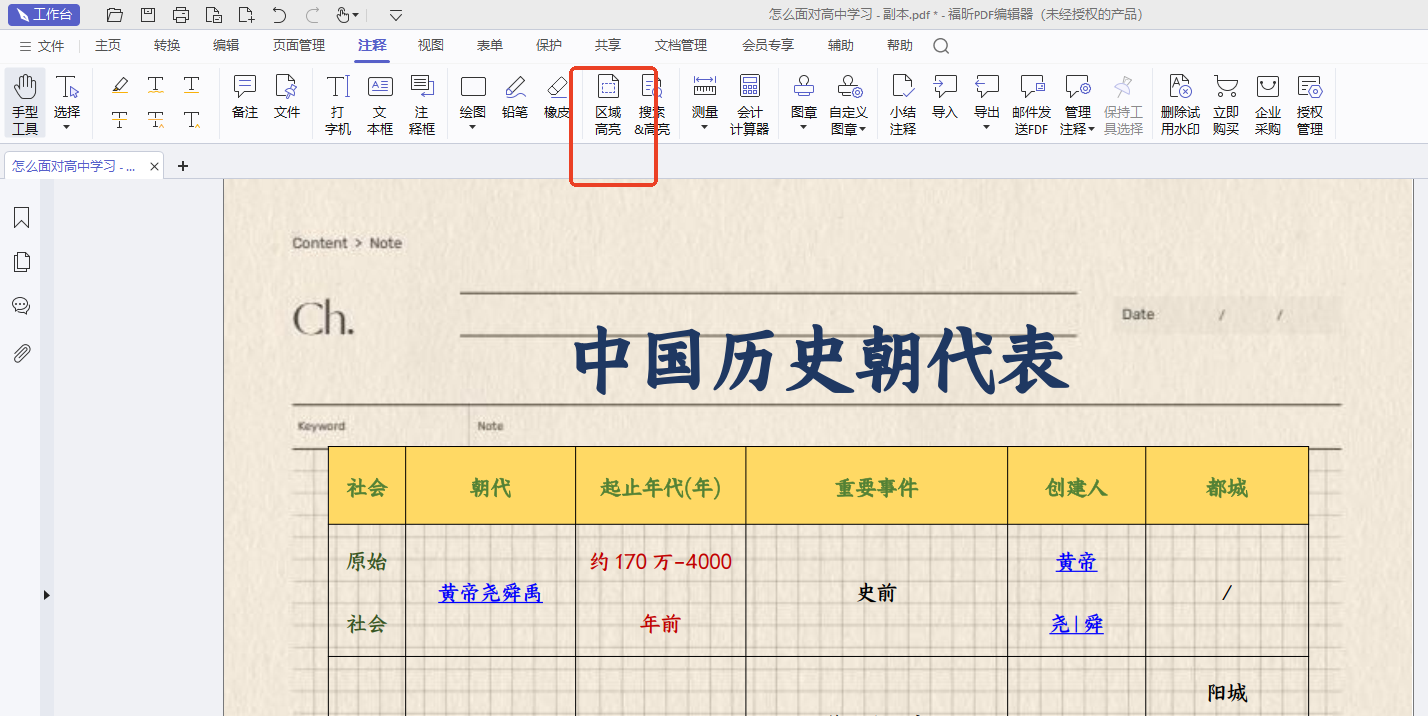The image size is (1428, 716).
Task: Expand the collapsed left navigation panel arrow
Action: (x=46, y=595)
